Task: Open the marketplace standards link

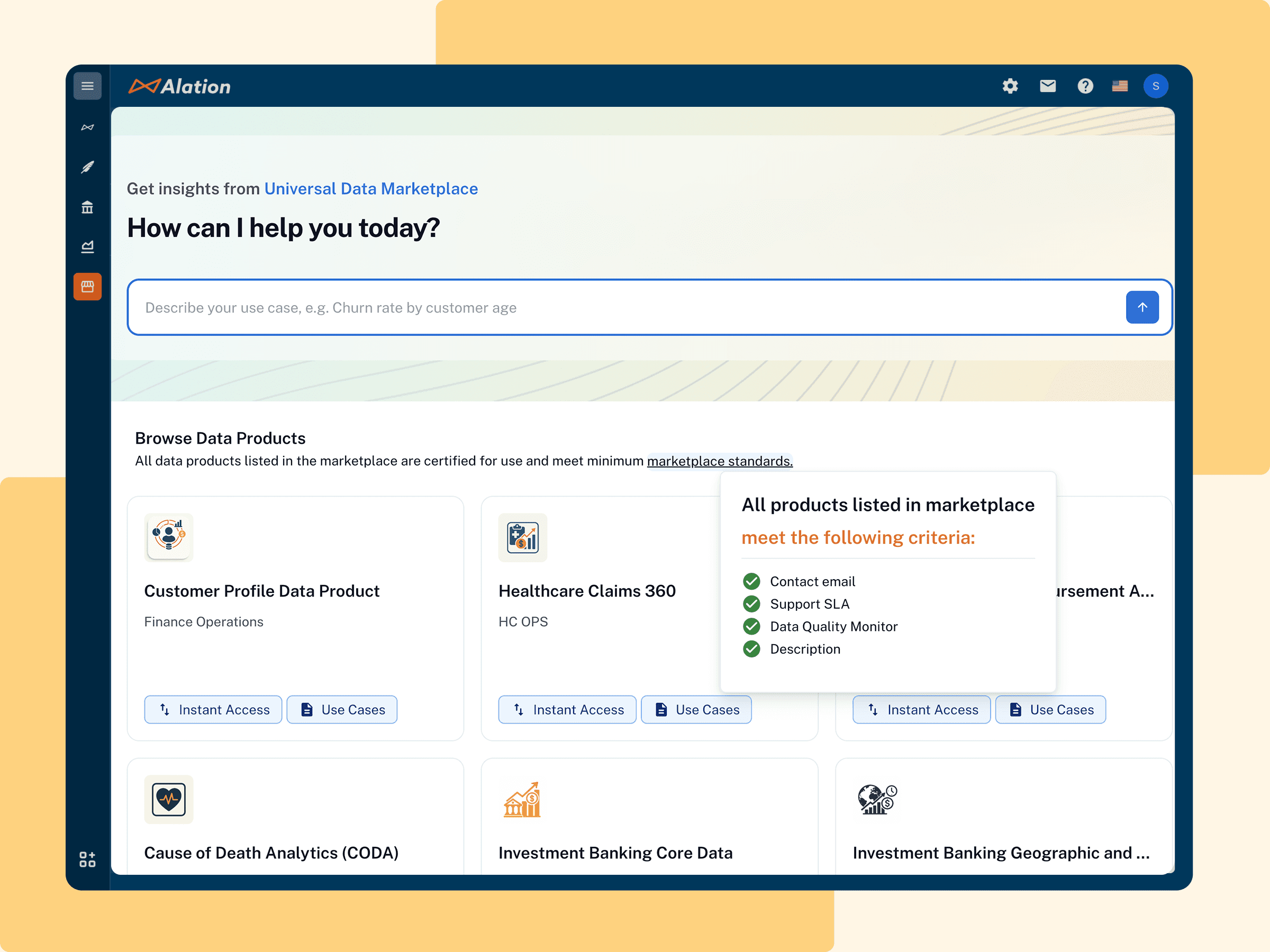Action: [x=719, y=461]
